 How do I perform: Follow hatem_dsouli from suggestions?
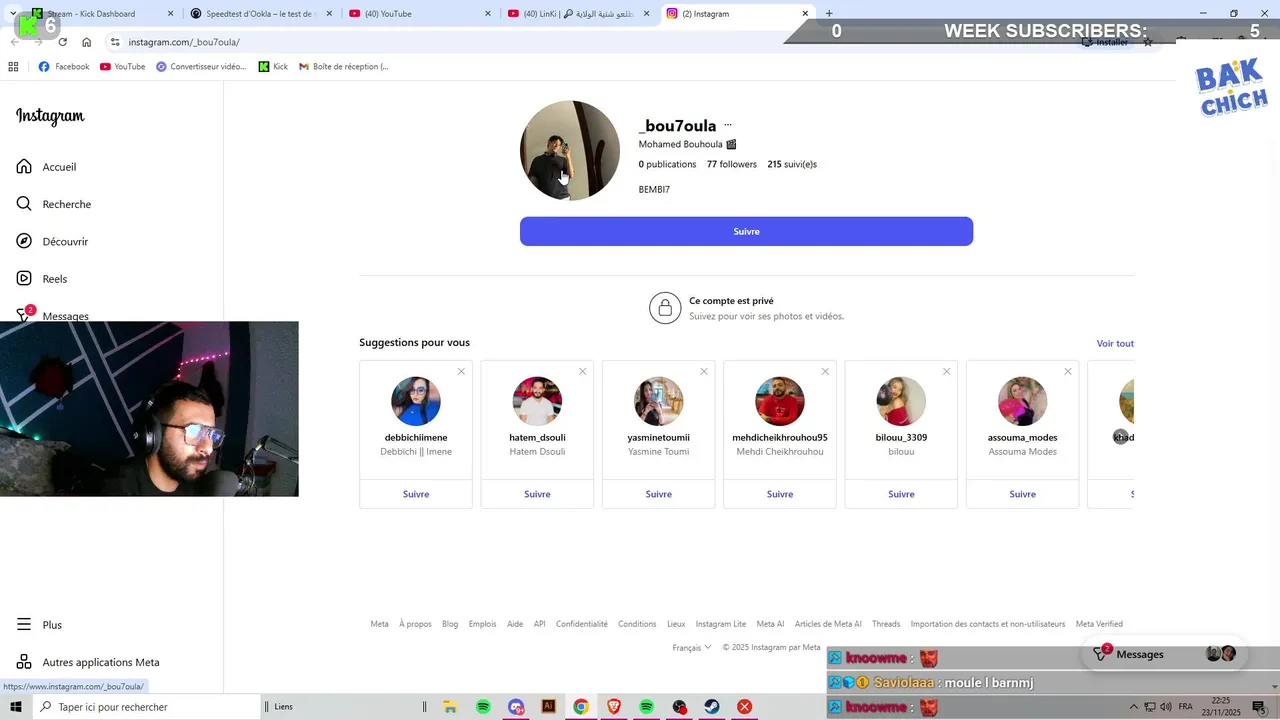537,494
